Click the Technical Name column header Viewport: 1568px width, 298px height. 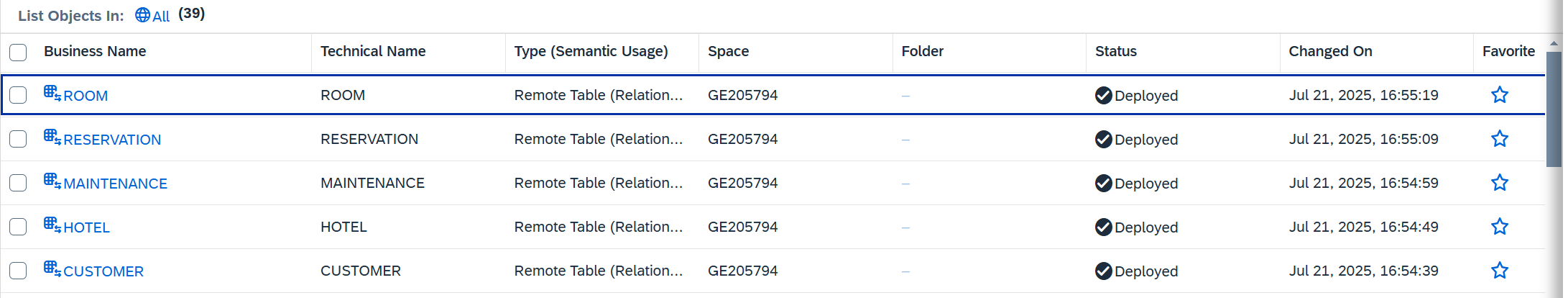tap(373, 51)
